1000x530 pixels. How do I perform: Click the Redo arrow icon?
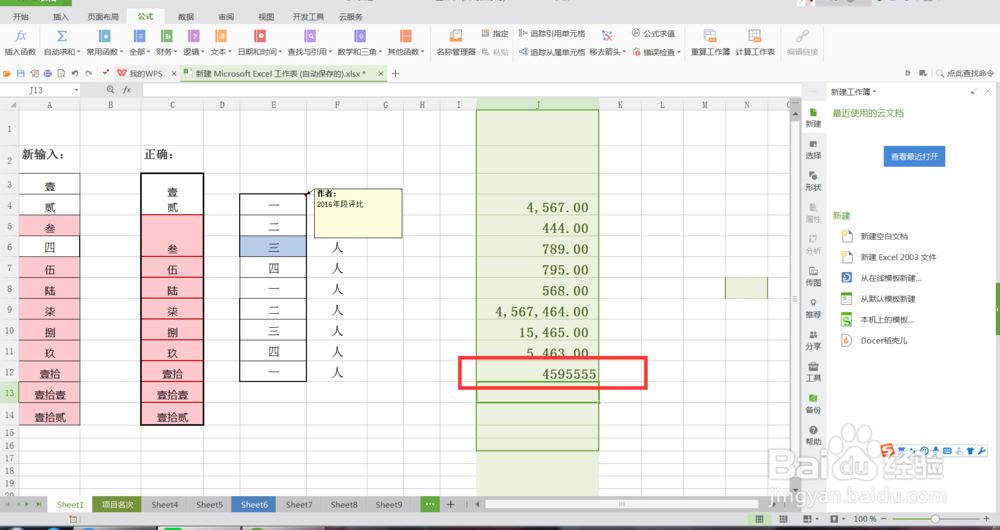click(x=88, y=74)
